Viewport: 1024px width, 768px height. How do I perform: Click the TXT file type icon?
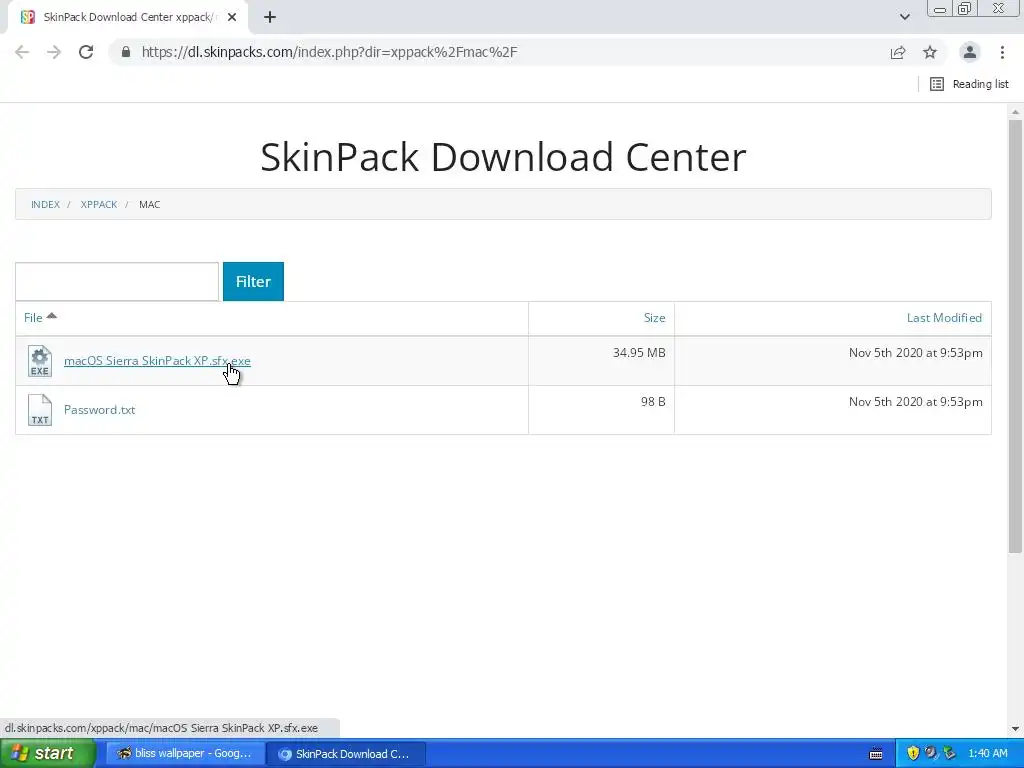[x=40, y=410]
